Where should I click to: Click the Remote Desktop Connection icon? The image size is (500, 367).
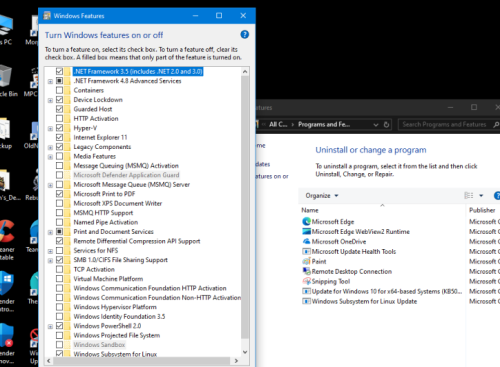pos(306,271)
